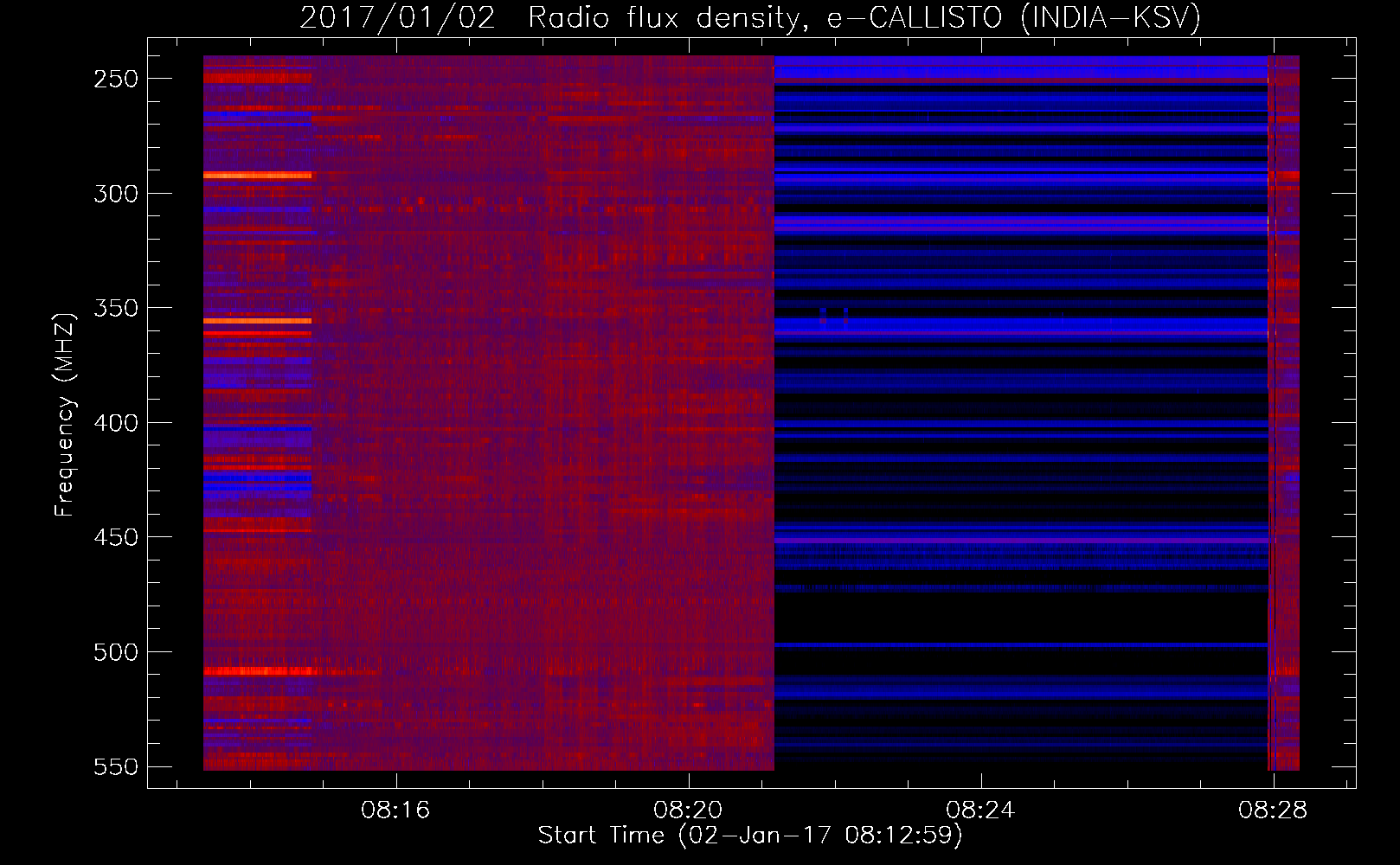Click the 500 frequency tick label
This screenshot has height=865, width=1400.
(x=116, y=652)
